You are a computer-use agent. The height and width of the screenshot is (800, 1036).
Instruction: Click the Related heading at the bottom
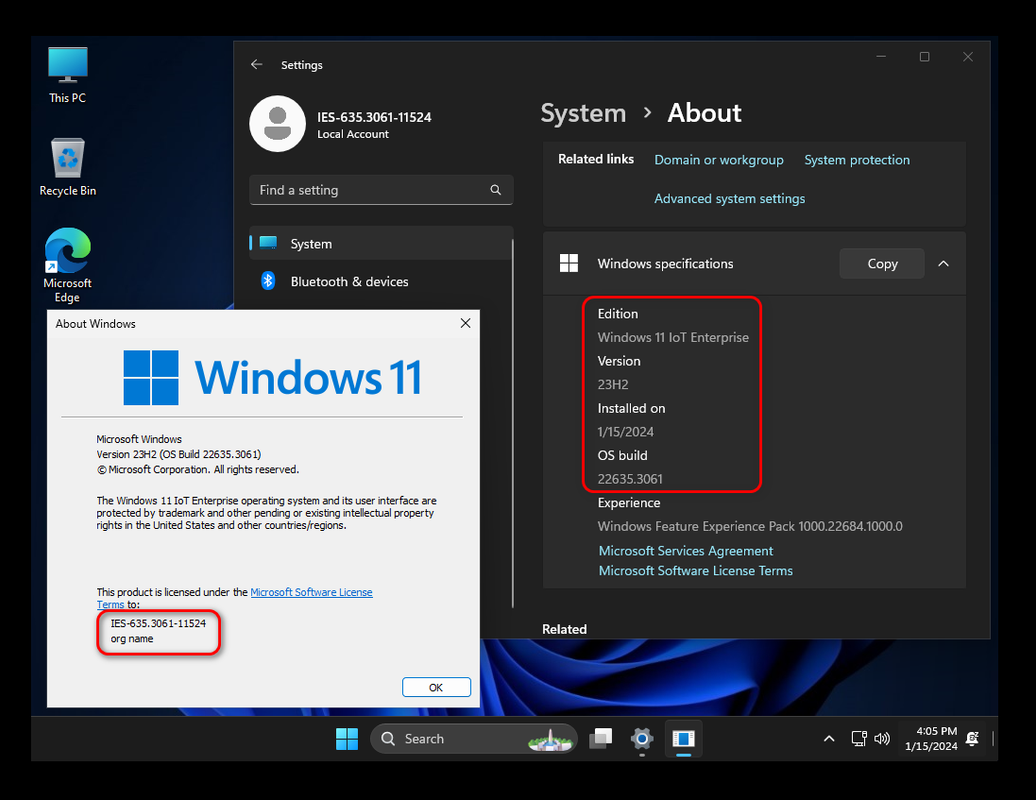pos(564,629)
